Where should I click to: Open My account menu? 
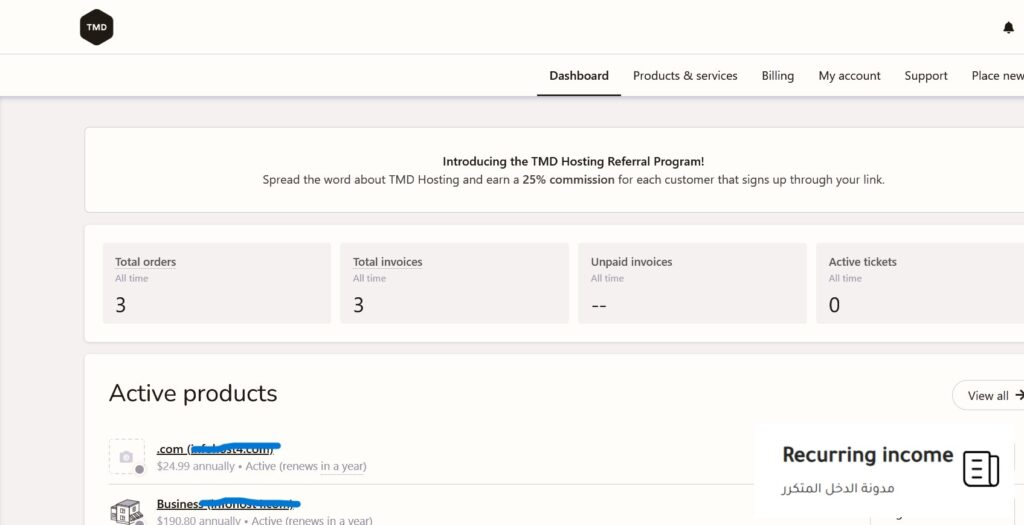pos(850,76)
